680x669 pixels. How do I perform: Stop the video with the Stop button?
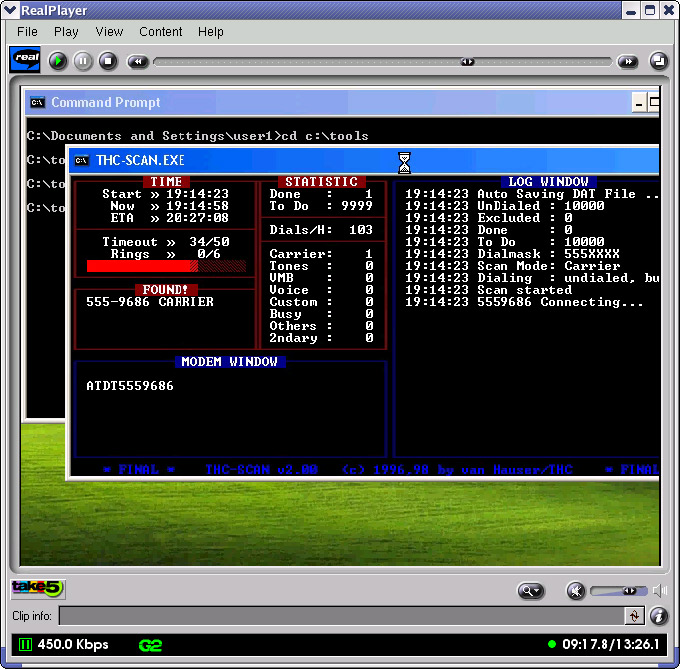point(108,61)
